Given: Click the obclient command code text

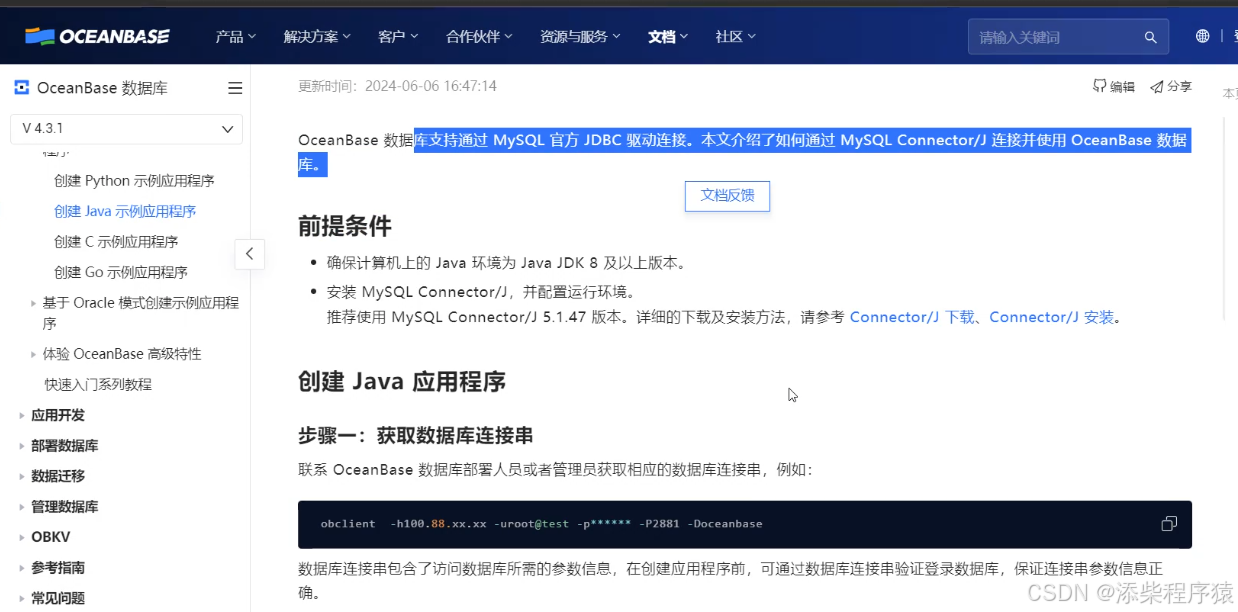Looking at the screenshot, I should coord(541,524).
